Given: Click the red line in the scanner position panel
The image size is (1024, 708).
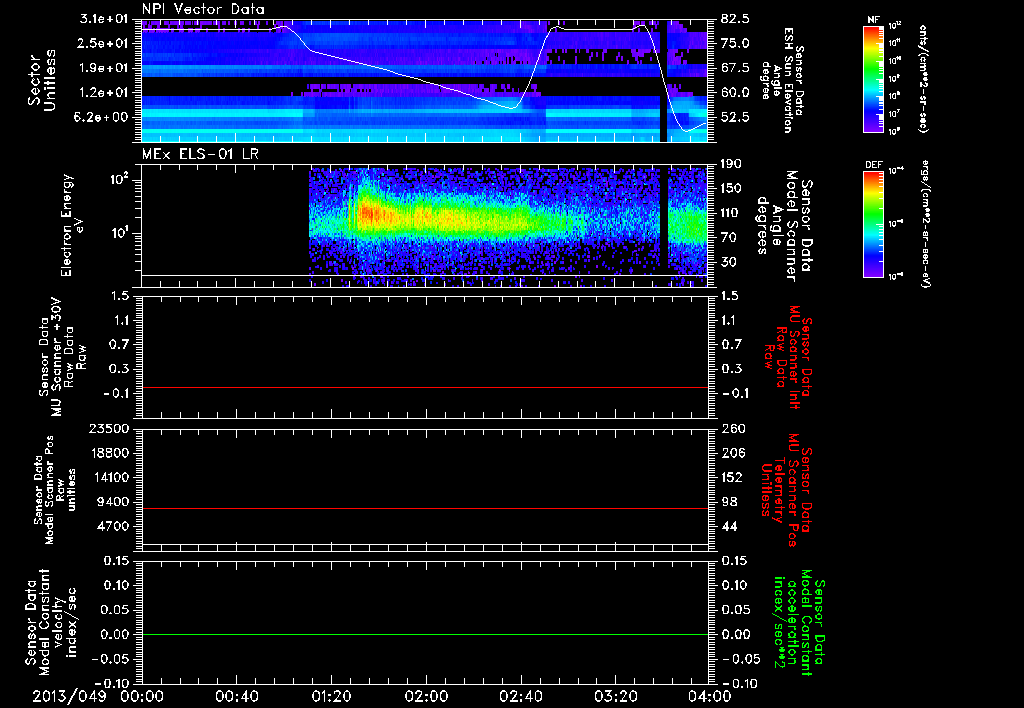Looking at the screenshot, I should (x=425, y=508).
